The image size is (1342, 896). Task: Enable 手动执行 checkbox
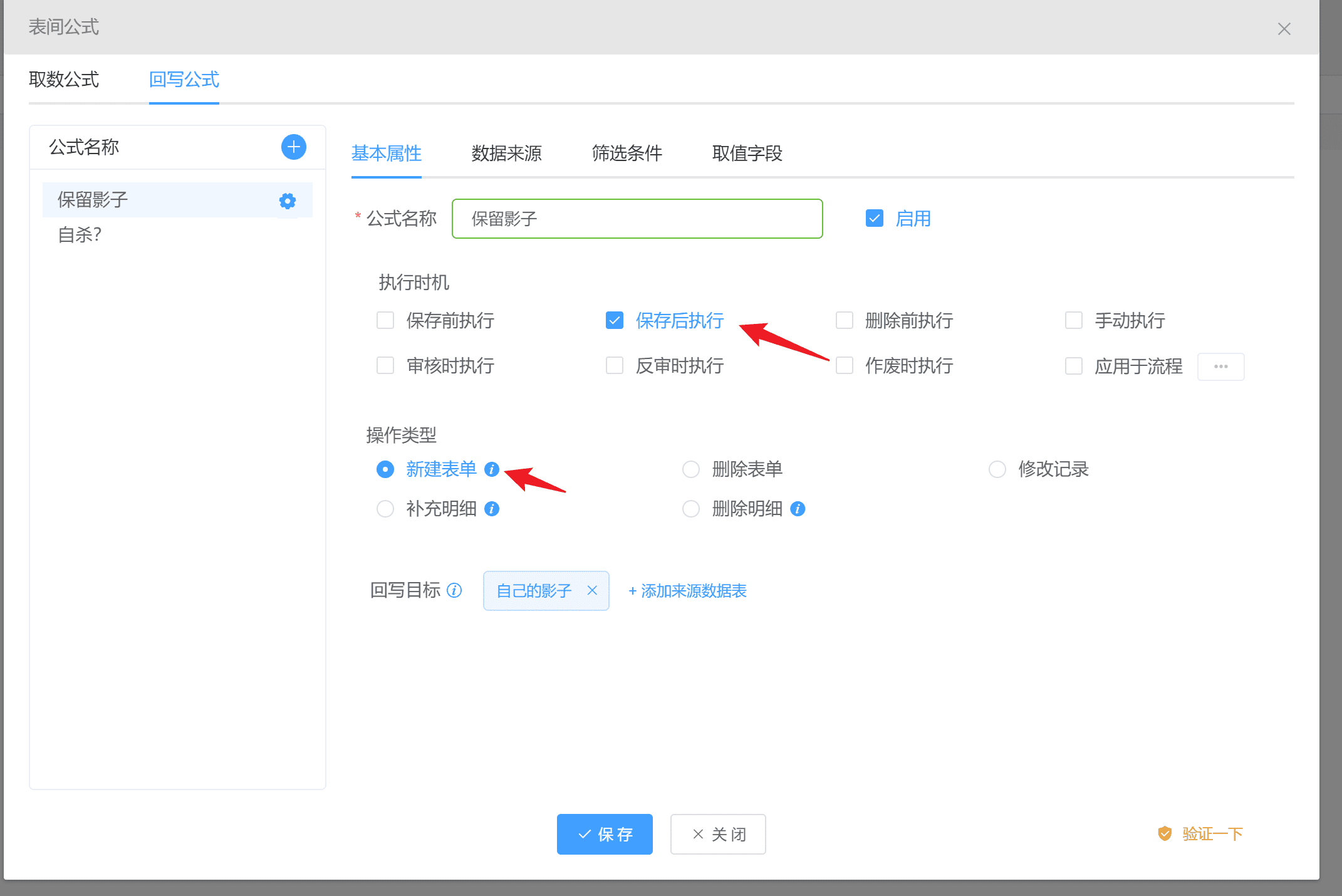(x=1074, y=320)
